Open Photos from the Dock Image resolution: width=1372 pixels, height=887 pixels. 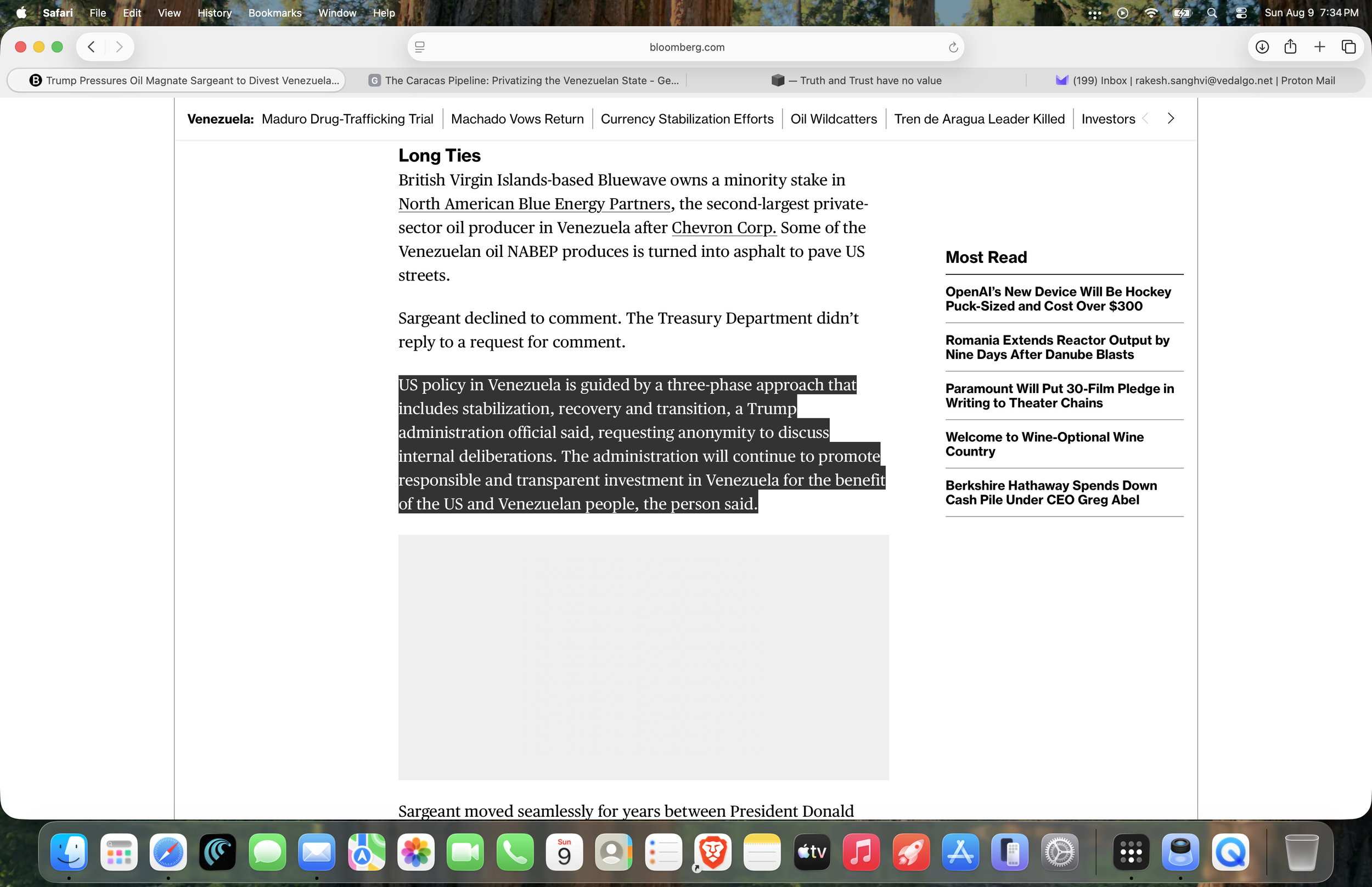[415, 852]
